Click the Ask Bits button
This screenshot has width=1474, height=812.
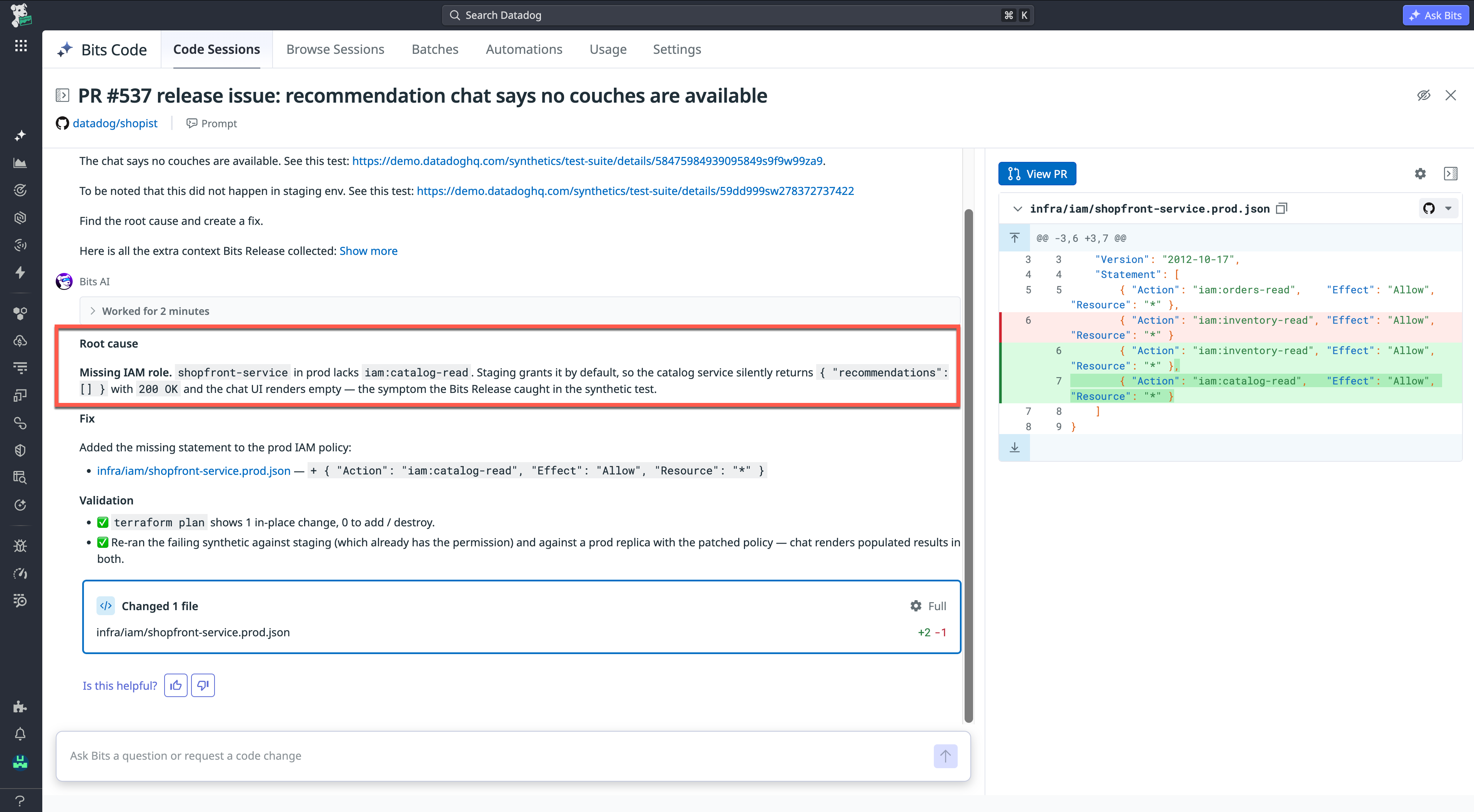tap(1436, 15)
